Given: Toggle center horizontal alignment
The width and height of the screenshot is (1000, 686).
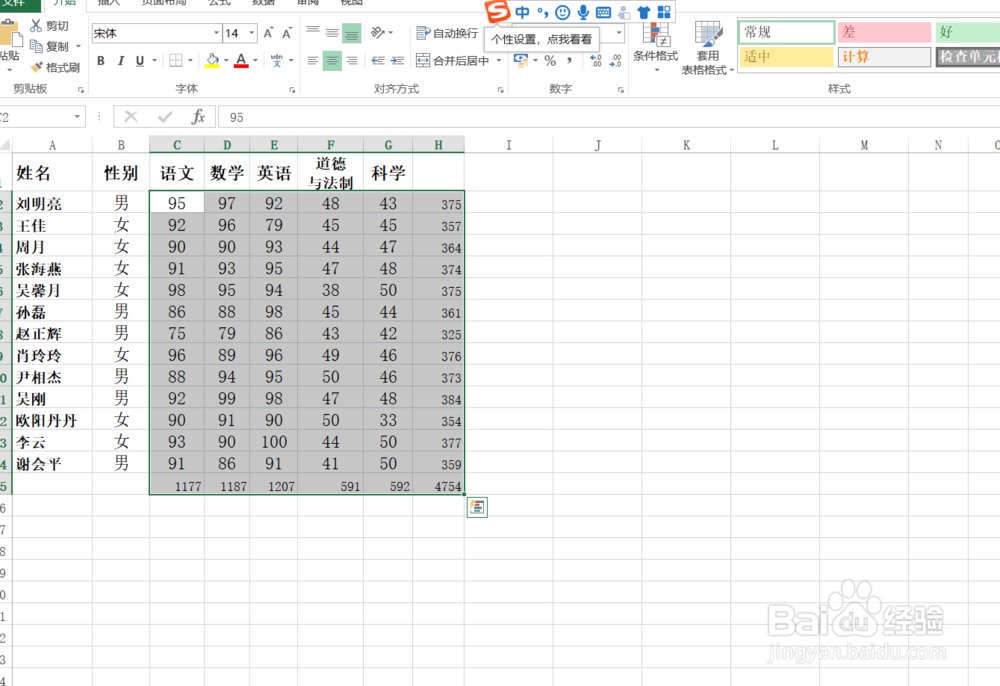Looking at the screenshot, I should click(x=332, y=61).
